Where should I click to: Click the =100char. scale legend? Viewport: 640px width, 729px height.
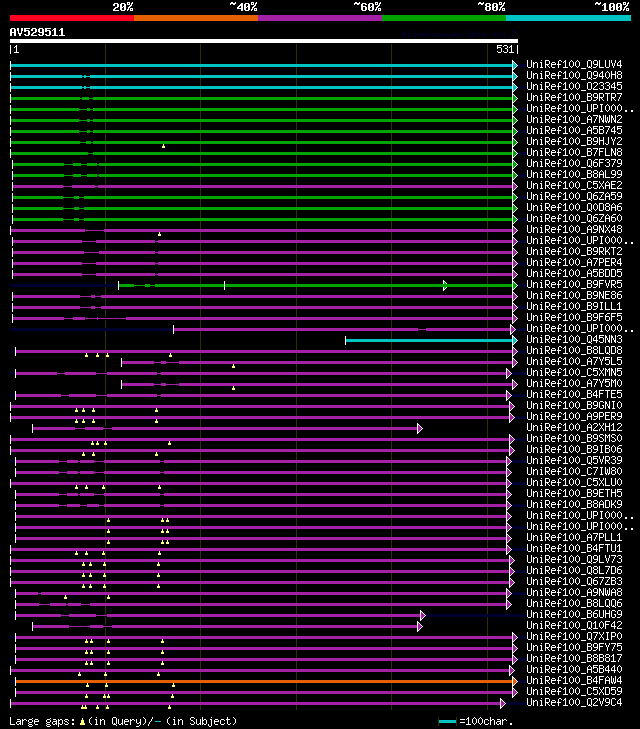point(476,722)
